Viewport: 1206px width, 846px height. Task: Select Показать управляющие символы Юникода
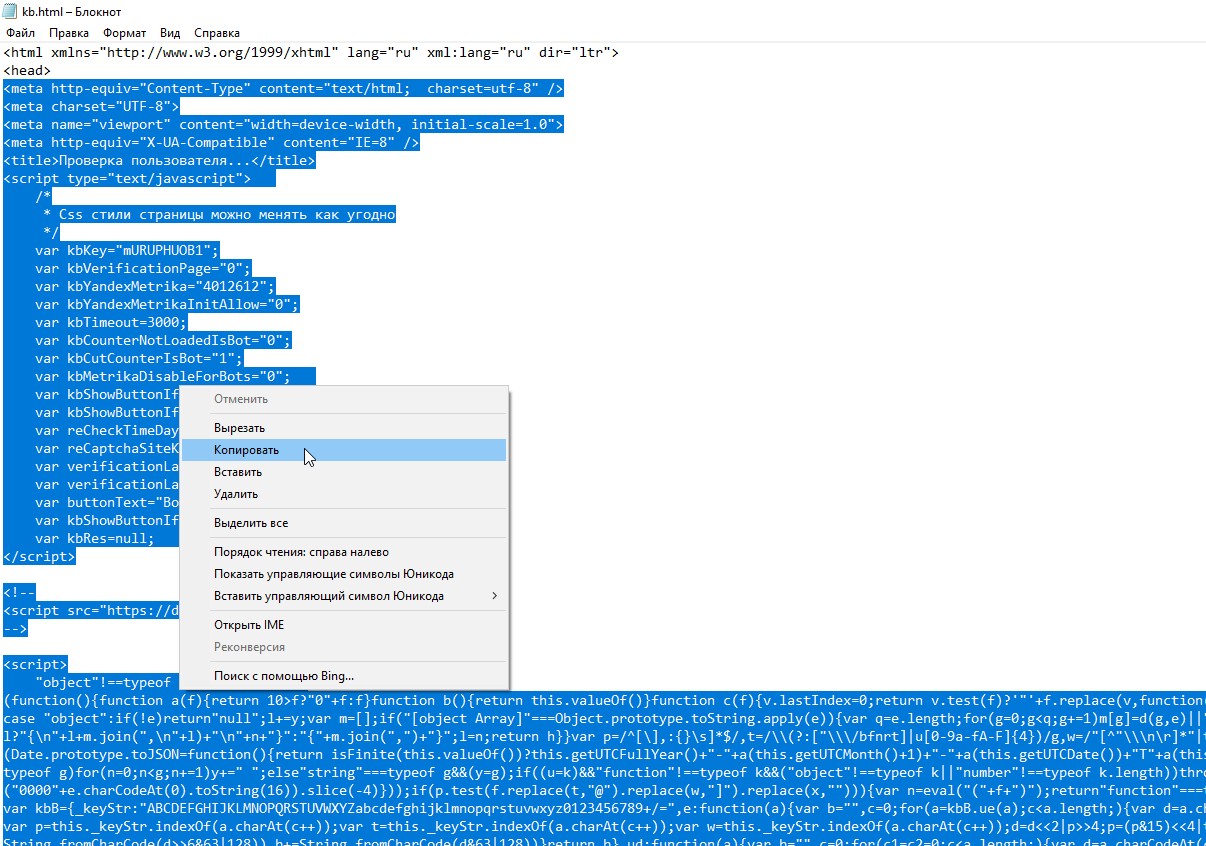click(x=344, y=574)
